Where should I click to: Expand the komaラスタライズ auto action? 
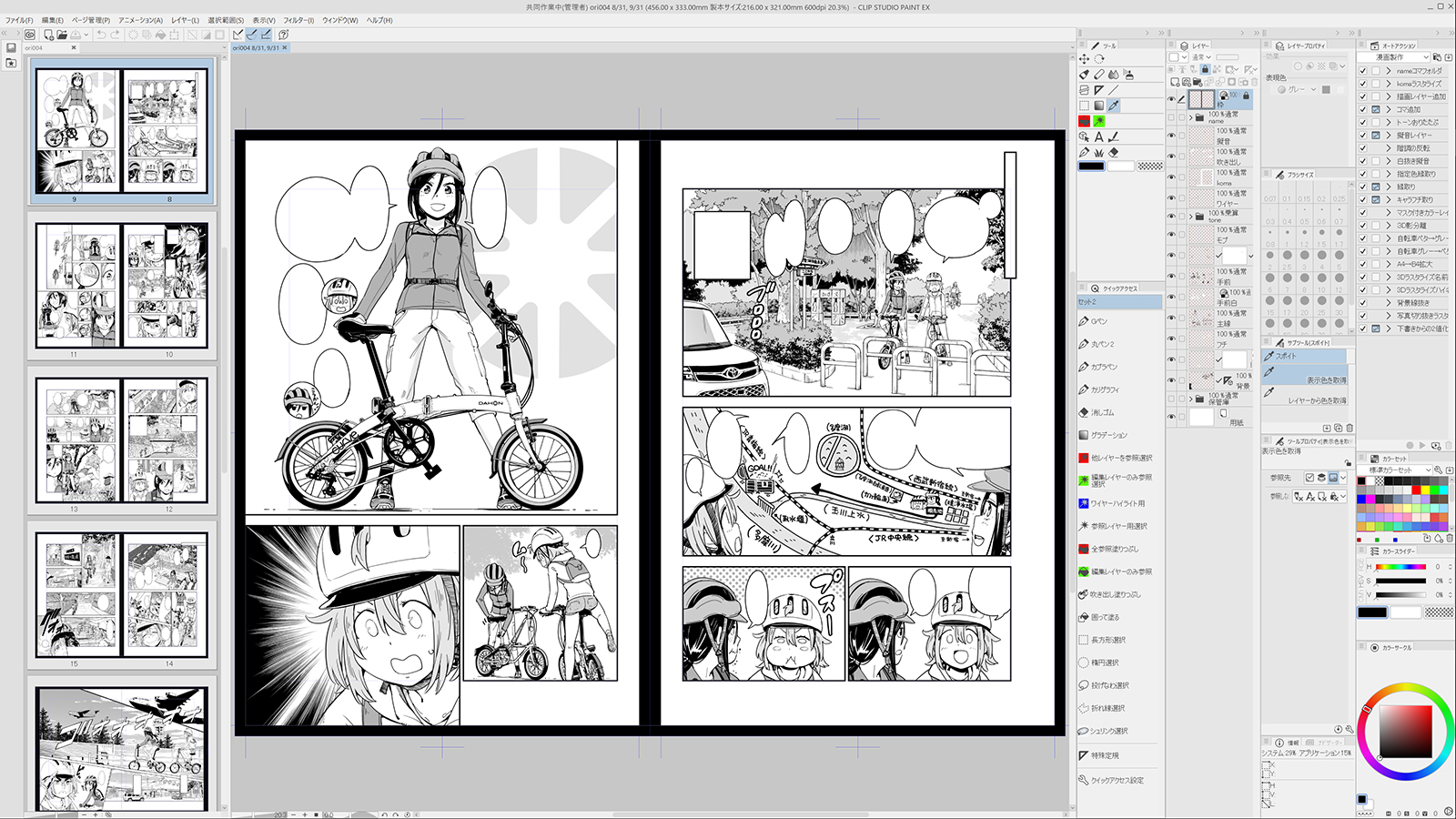point(1389,83)
